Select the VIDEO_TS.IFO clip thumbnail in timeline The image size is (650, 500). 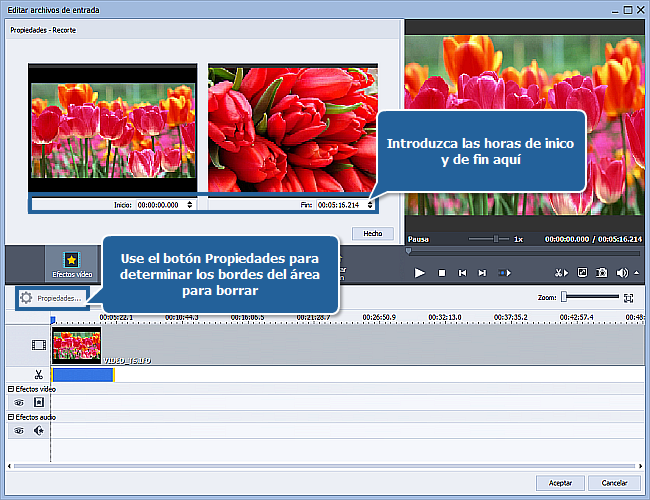[76, 344]
